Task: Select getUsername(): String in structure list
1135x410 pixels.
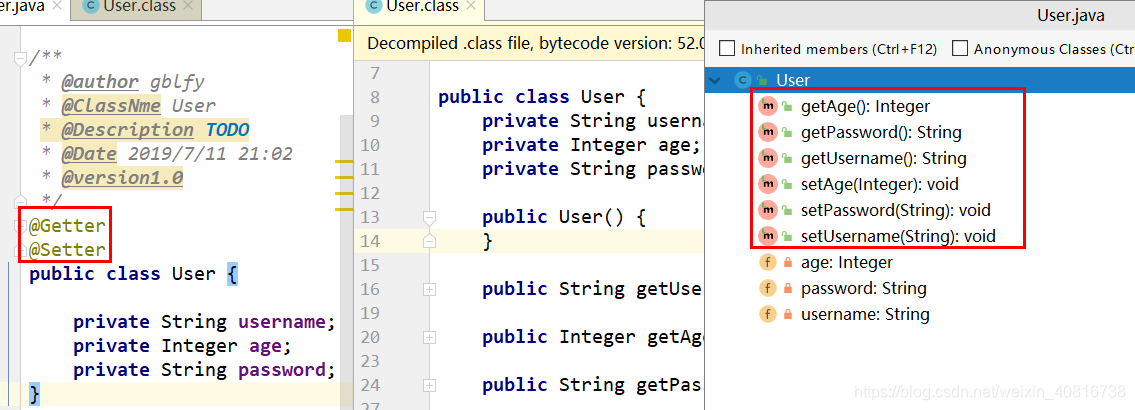Action: click(x=883, y=158)
